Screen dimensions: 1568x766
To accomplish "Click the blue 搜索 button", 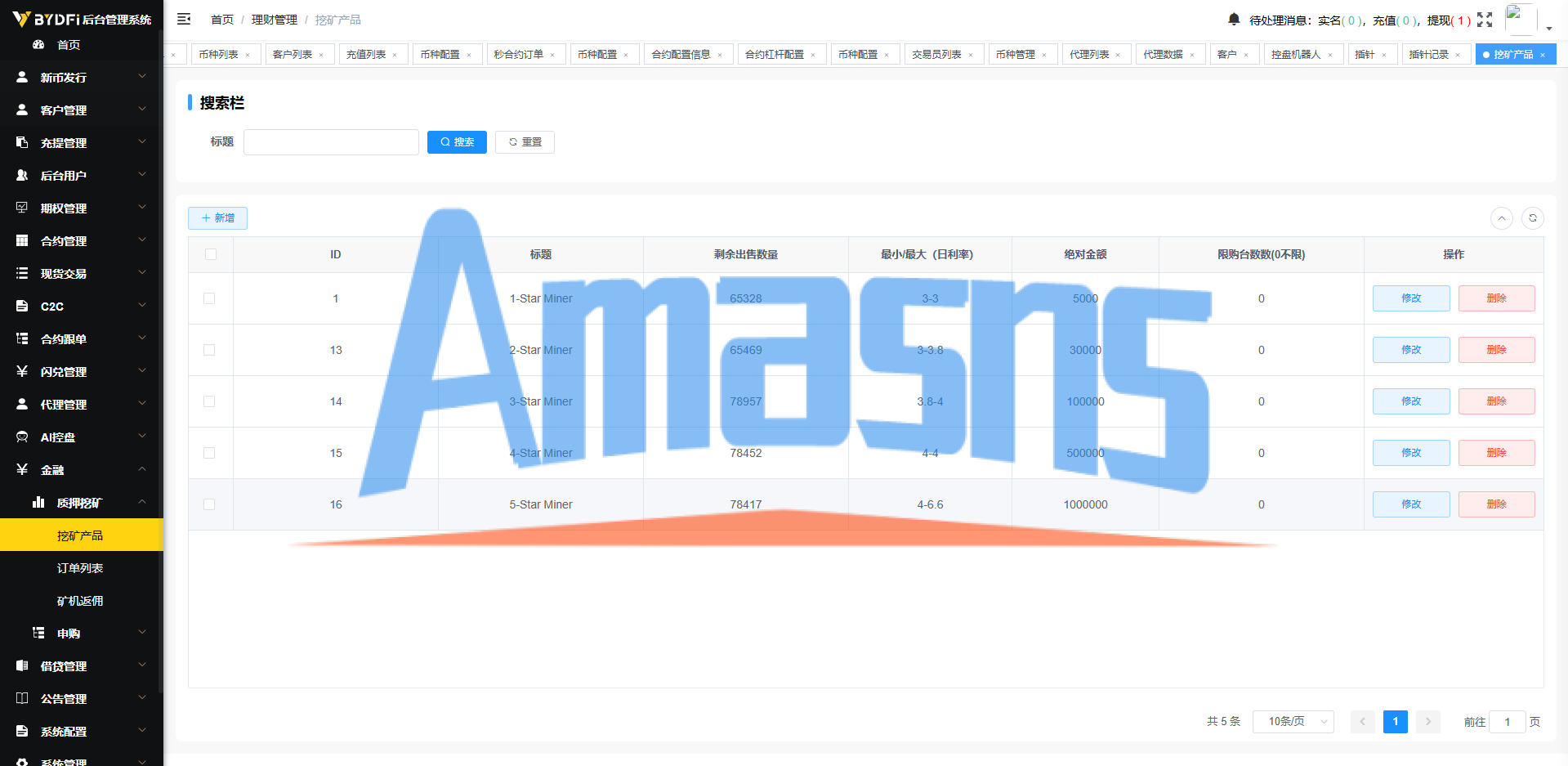I will click(x=457, y=142).
